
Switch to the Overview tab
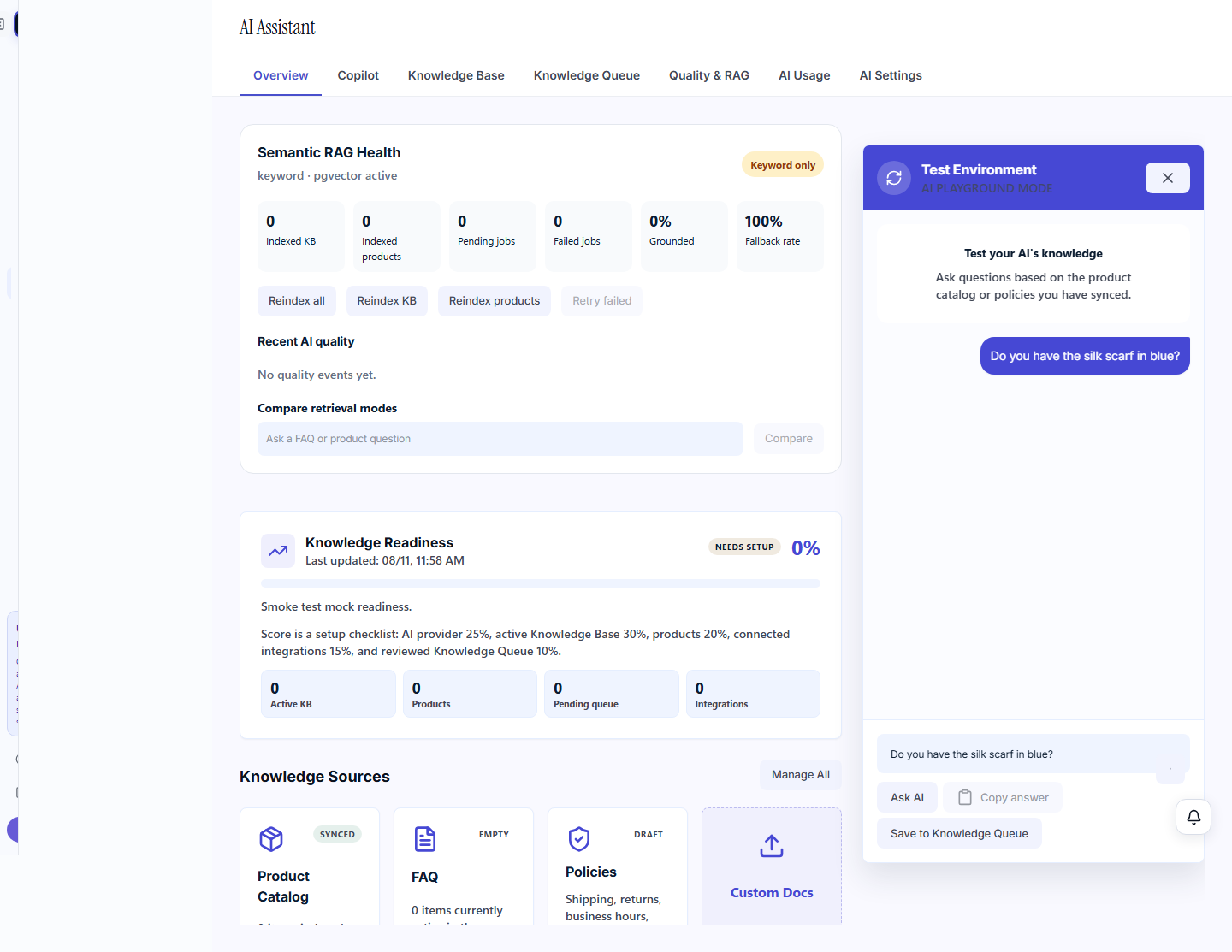pyautogui.click(x=281, y=75)
